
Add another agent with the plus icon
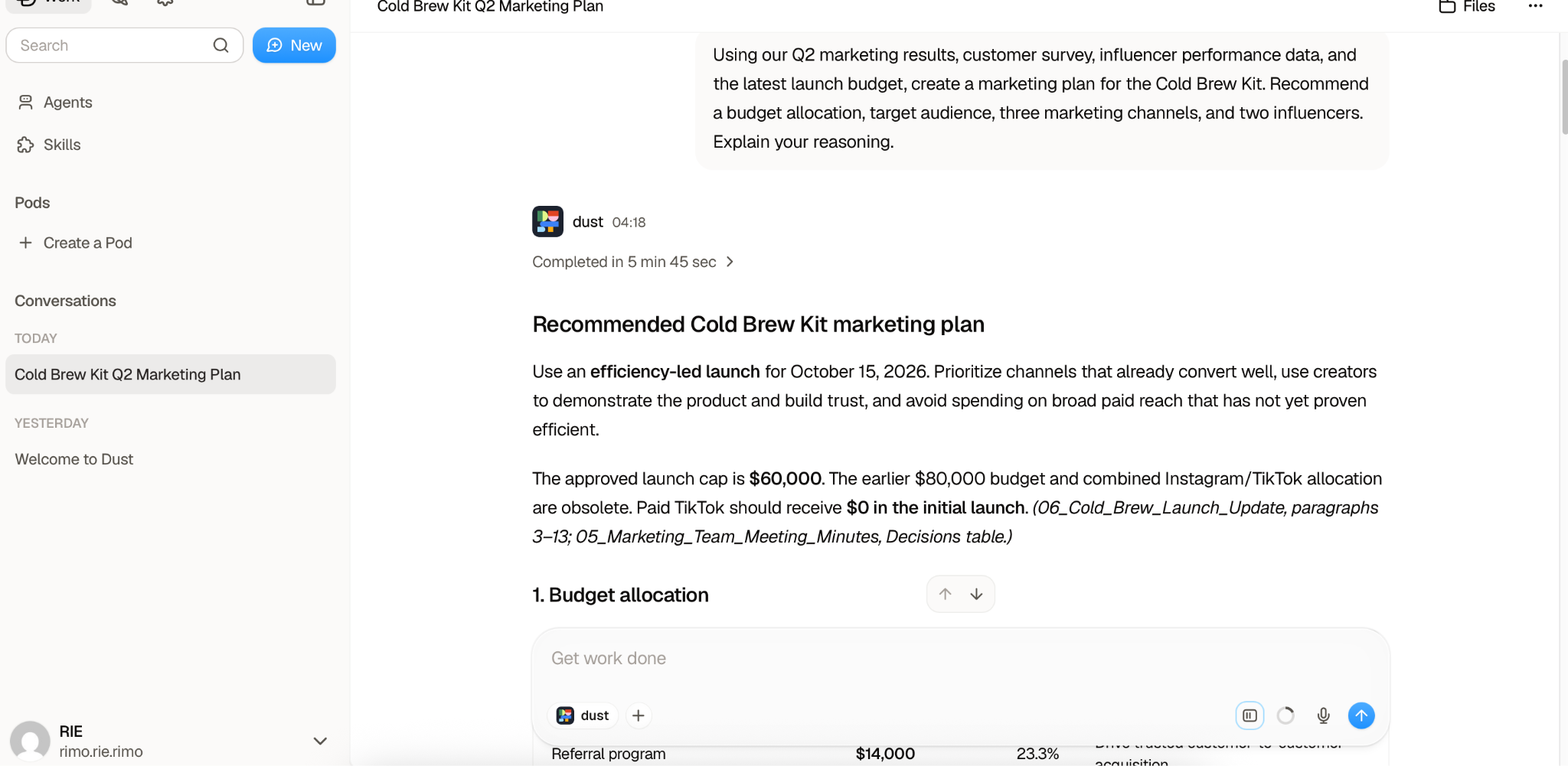[638, 715]
